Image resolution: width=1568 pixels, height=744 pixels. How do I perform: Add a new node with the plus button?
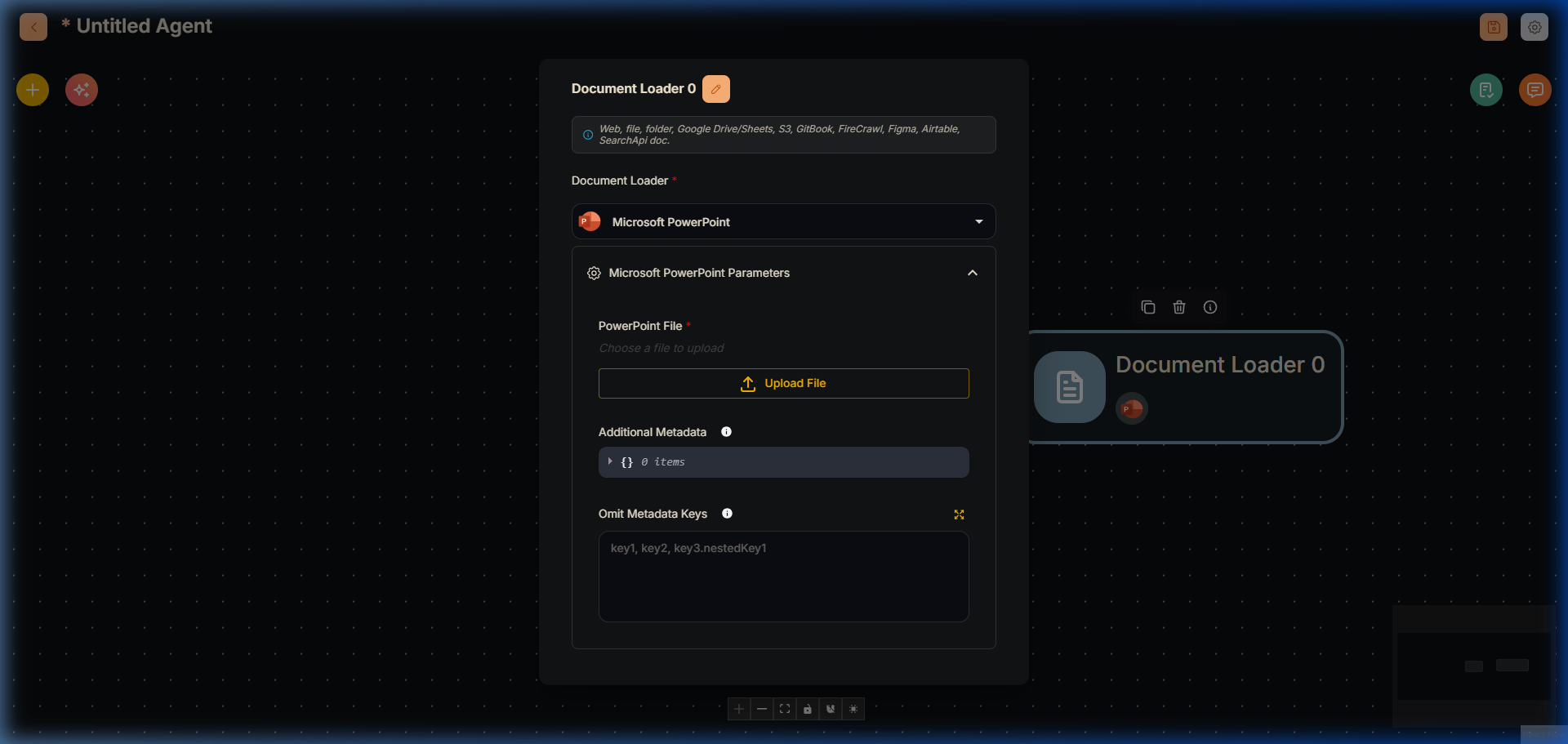33,90
